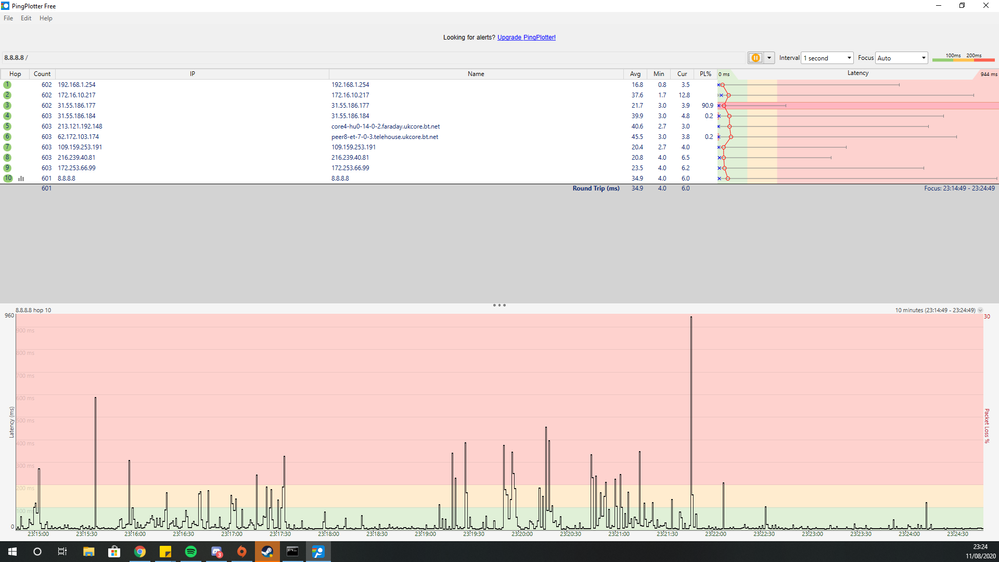Viewport: 999px width, 562px height.
Task: Pause the trace with the orange button
Action: tap(755, 58)
